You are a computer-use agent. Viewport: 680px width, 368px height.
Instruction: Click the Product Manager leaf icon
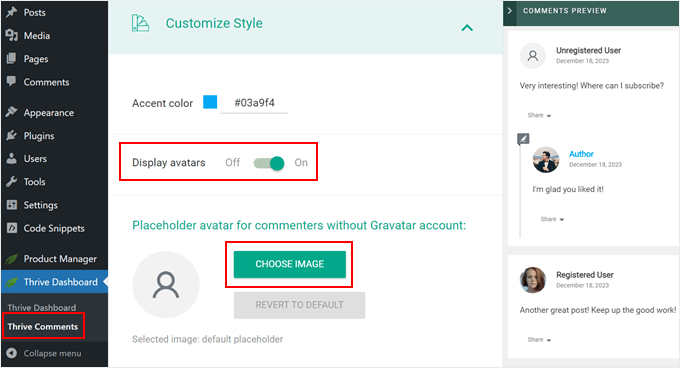[x=12, y=259]
